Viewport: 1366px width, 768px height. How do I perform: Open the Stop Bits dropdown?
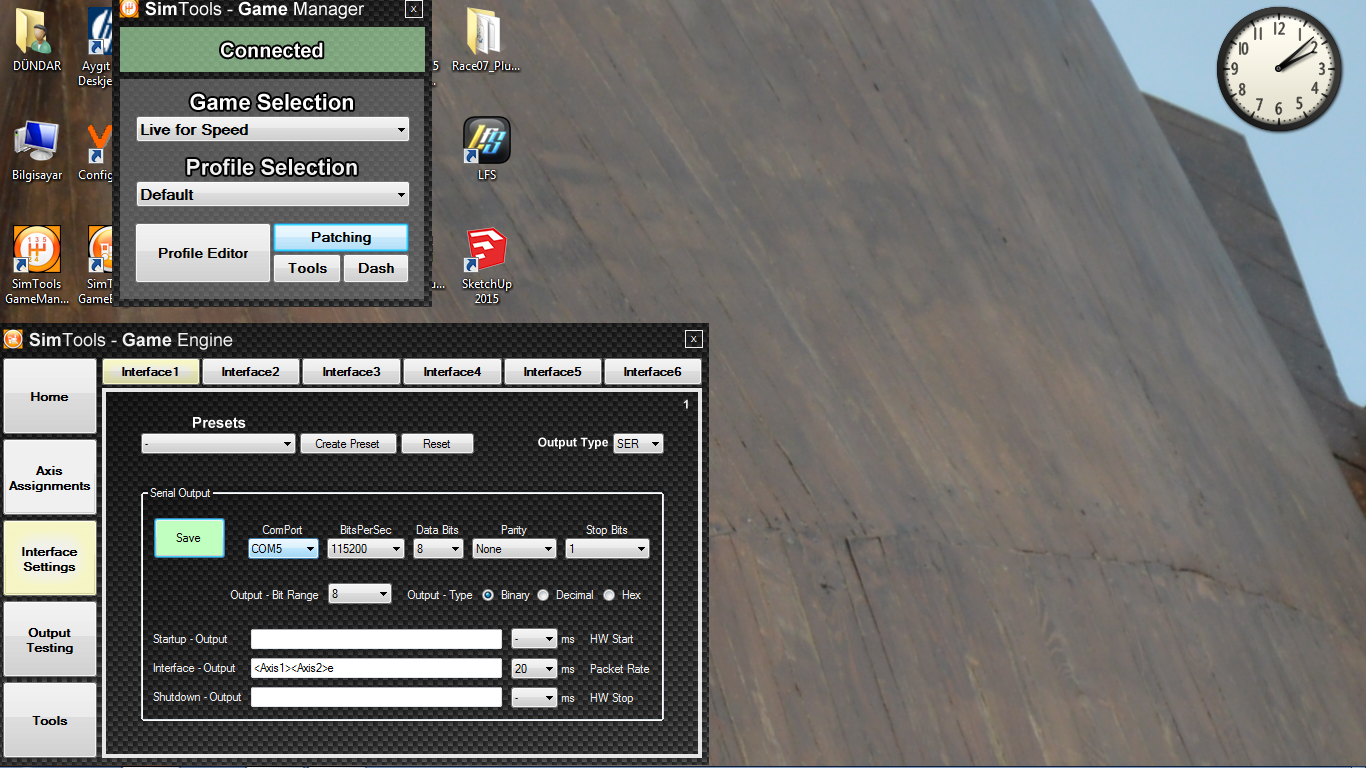pyautogui.click(x=607, y=549)
